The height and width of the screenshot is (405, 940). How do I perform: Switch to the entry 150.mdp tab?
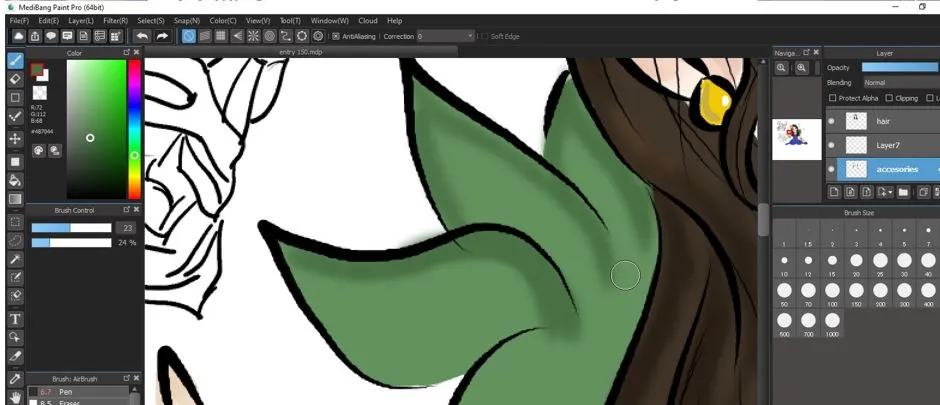coord(302,52)
